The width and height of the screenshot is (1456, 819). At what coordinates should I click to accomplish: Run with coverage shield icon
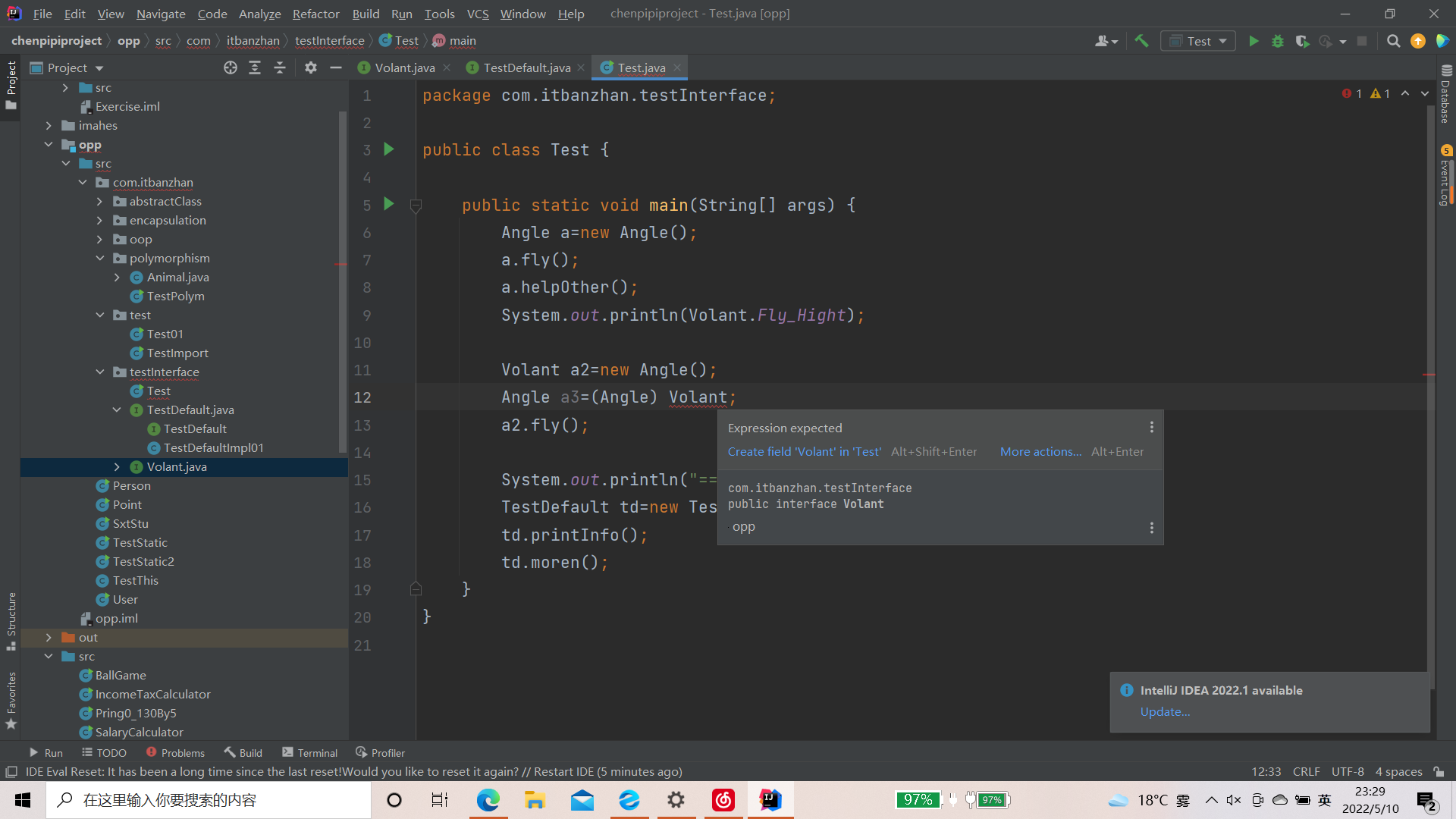[x=1302, y=41]
